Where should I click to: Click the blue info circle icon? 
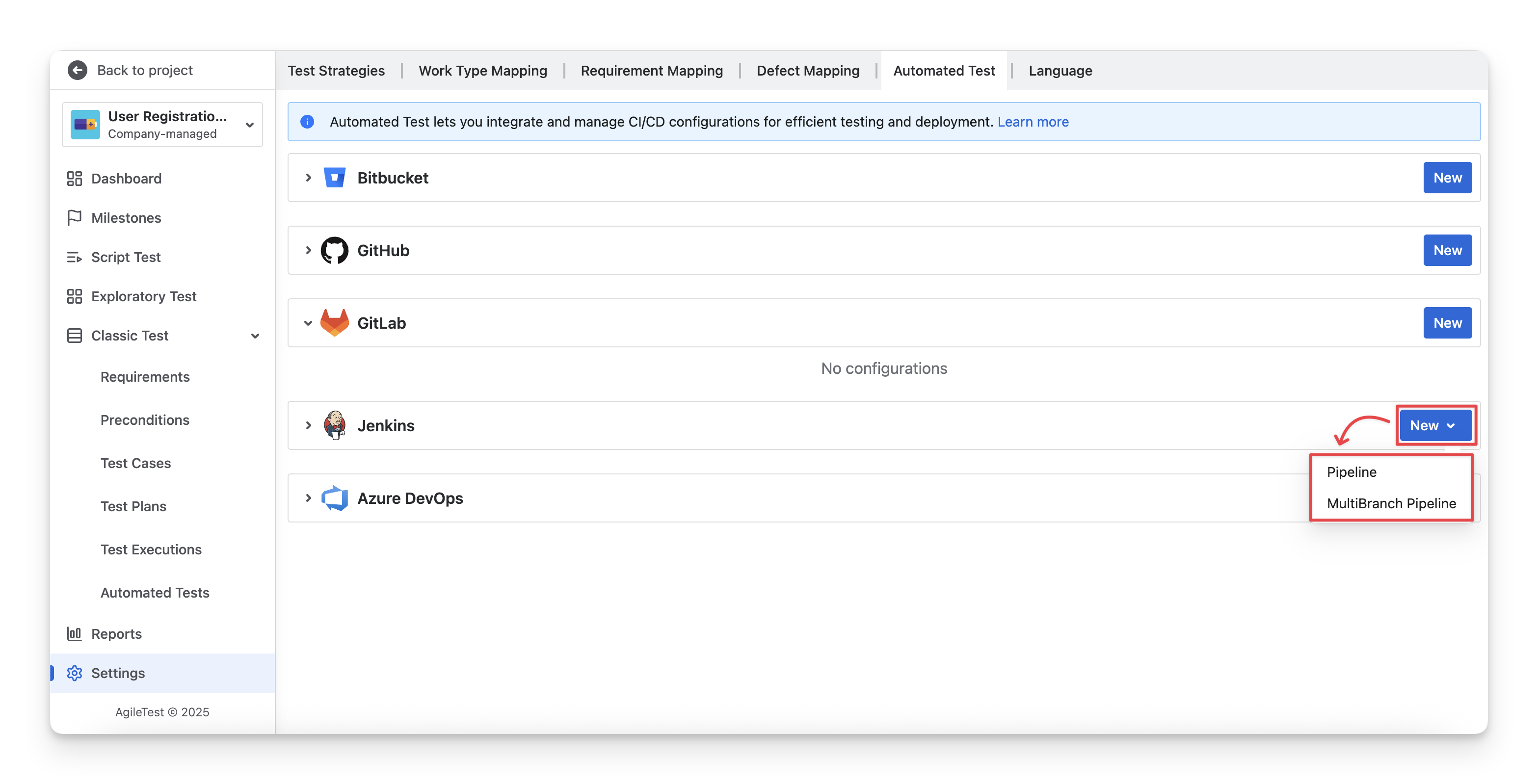pyautogui.click(x=307, y=122)
